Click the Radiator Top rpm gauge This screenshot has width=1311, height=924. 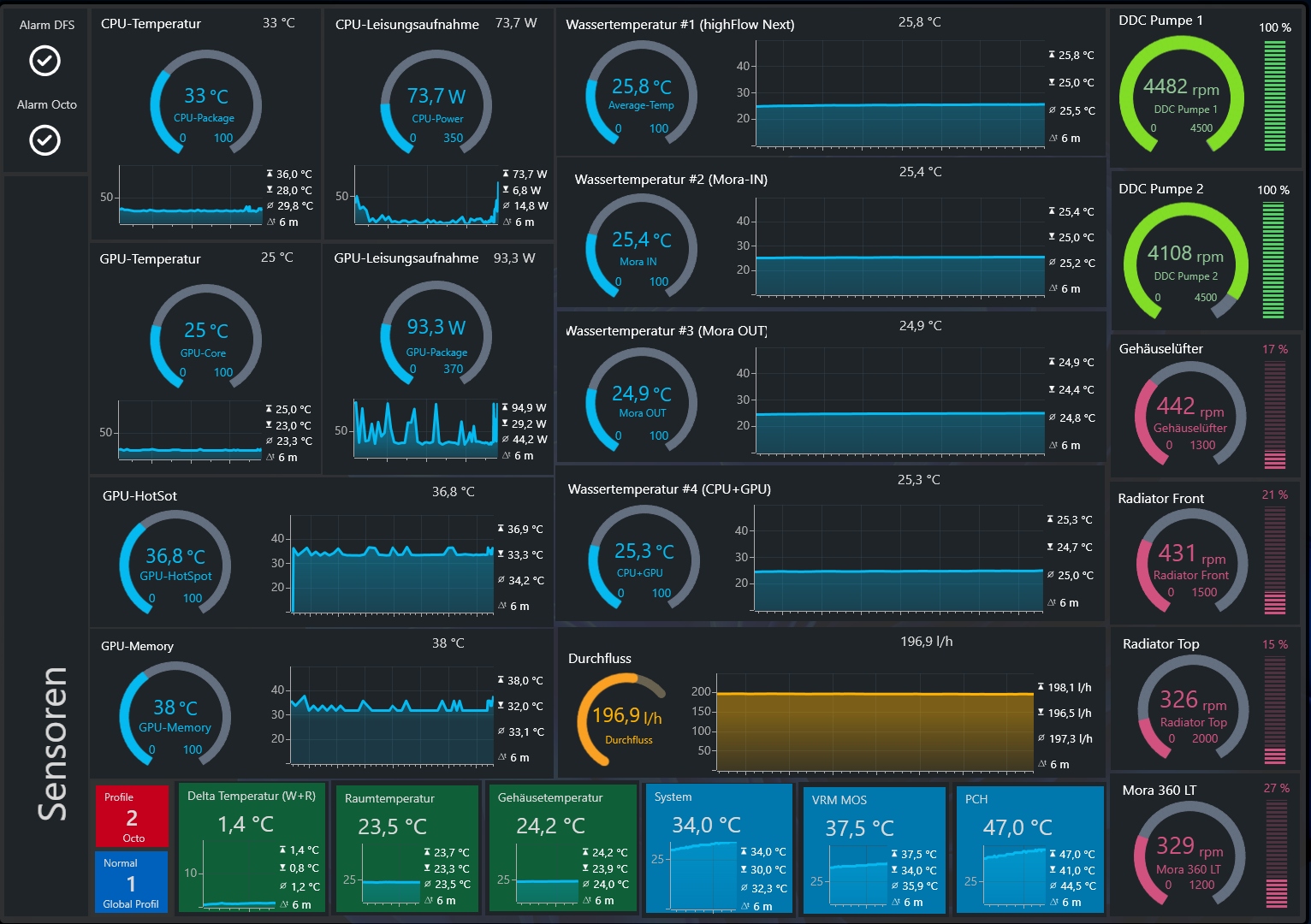pyautogui.click(x=1194, y=708)
